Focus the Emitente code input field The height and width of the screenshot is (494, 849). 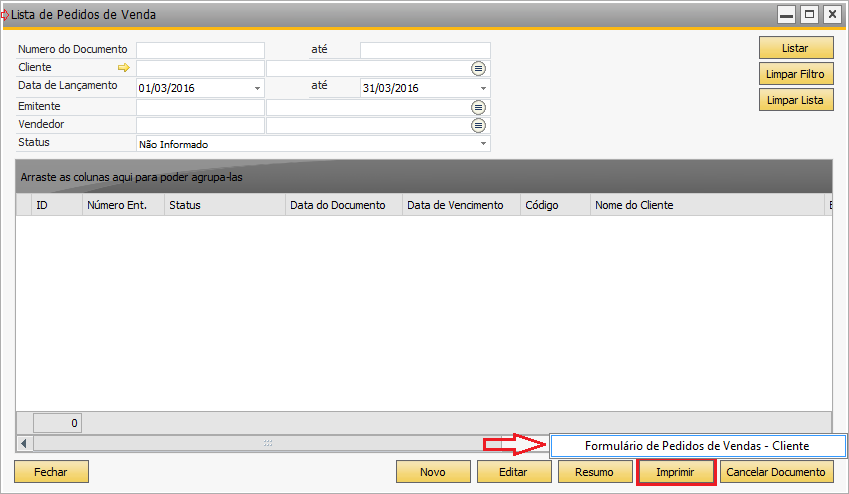tap(200, 107)
